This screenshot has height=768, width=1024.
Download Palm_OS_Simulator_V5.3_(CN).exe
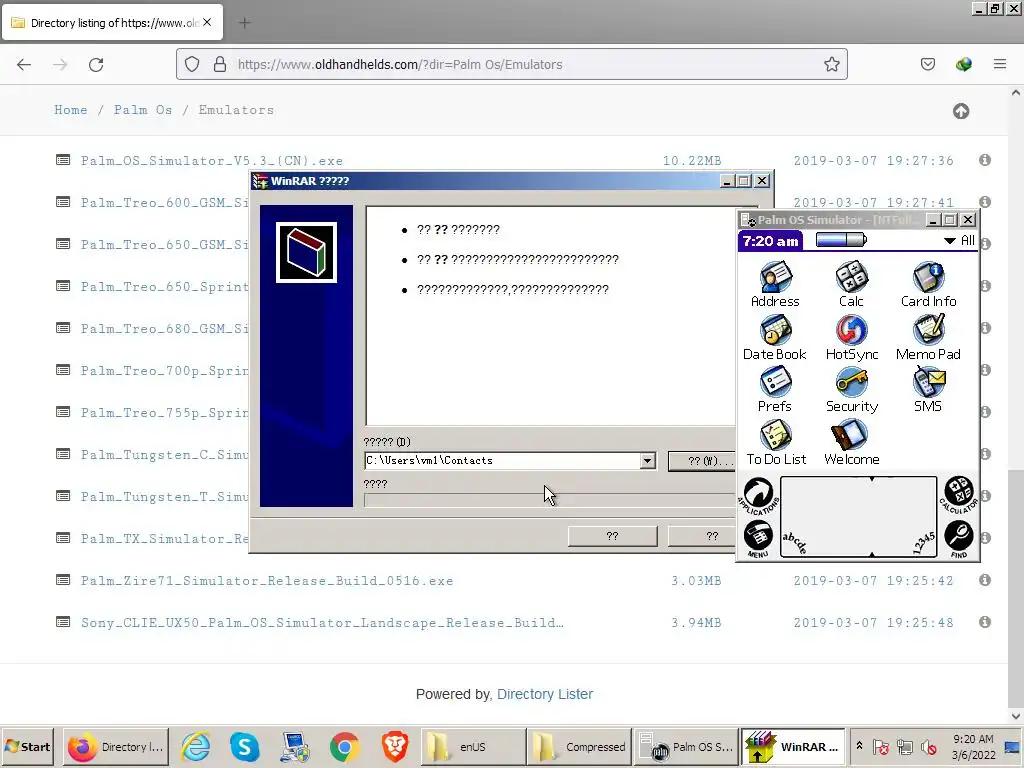pyautogui.click(x=212, y=161)
